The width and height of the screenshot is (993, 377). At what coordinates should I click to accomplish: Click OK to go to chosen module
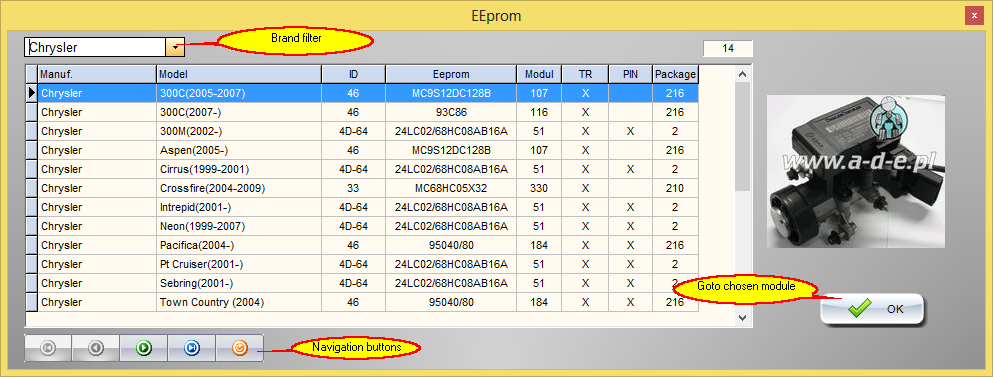point(872,309)
